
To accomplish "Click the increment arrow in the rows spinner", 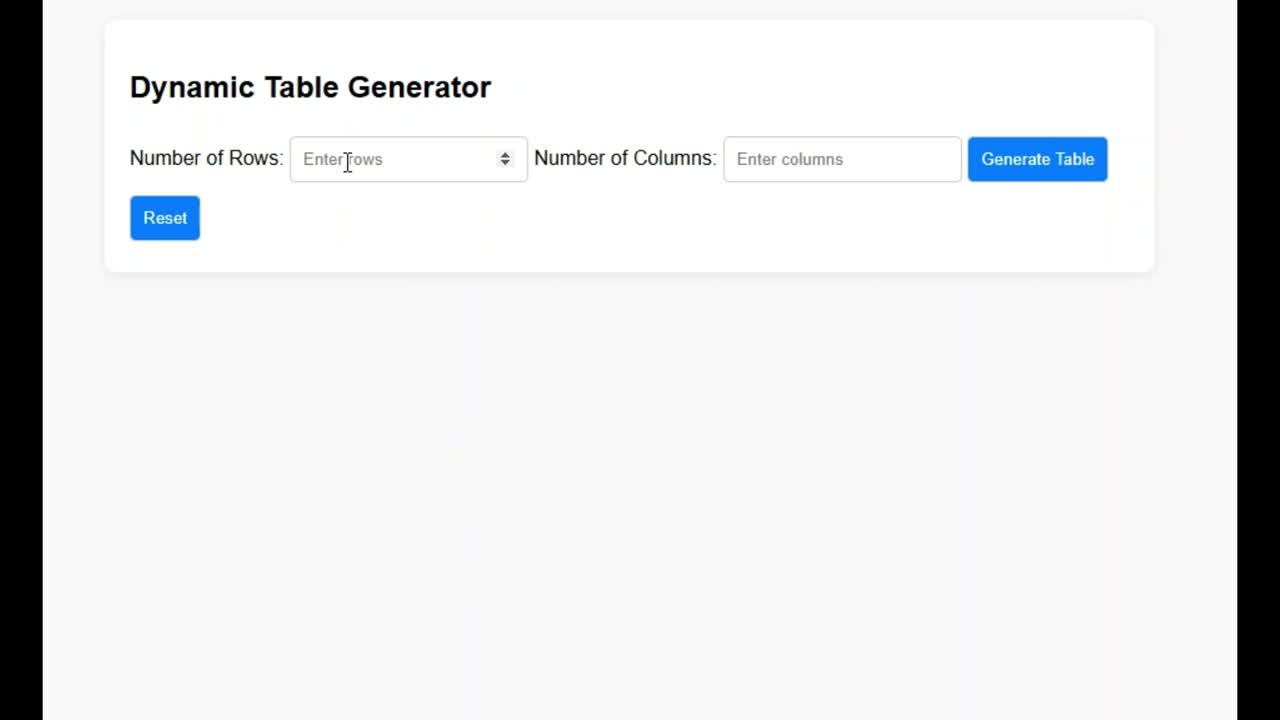I will (x=505, y=154).
